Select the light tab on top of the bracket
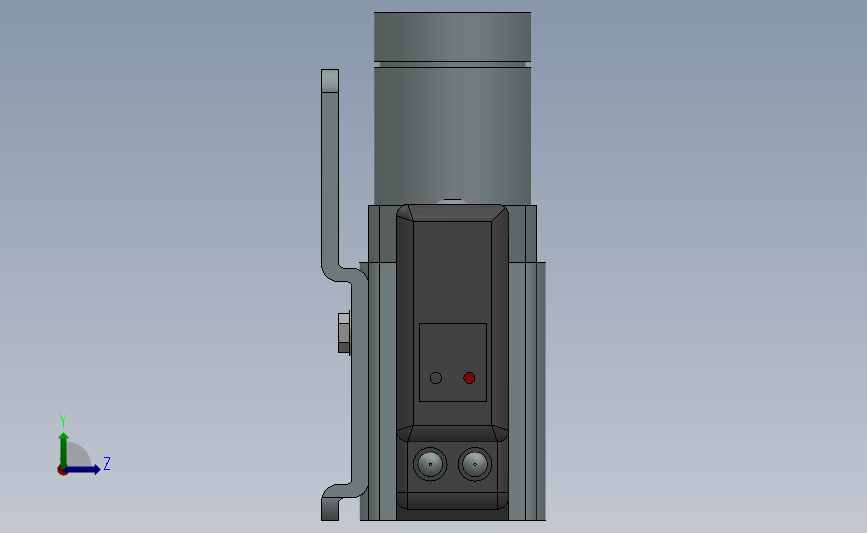867x533 pixels. pyautogui.click(x=330, y=81)
